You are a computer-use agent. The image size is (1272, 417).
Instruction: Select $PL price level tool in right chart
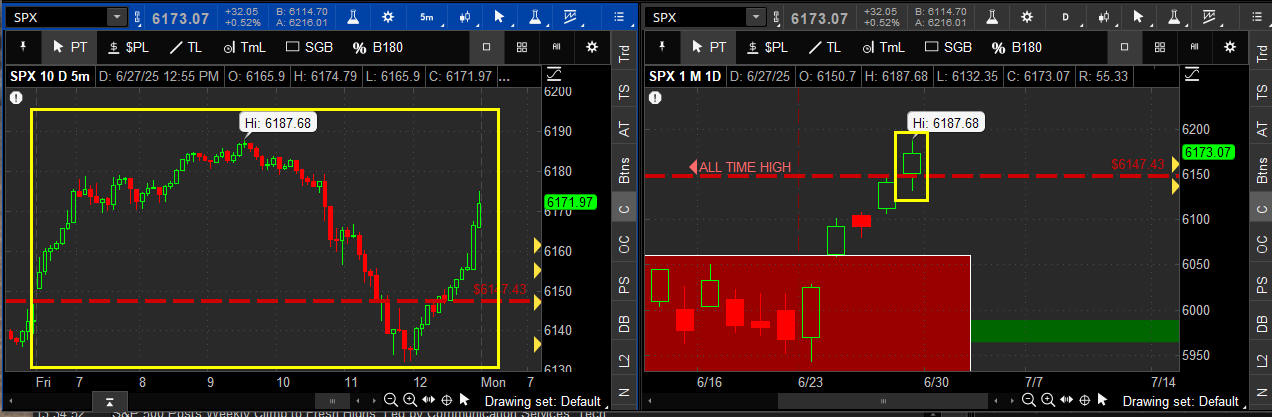[x=765, y=47]
